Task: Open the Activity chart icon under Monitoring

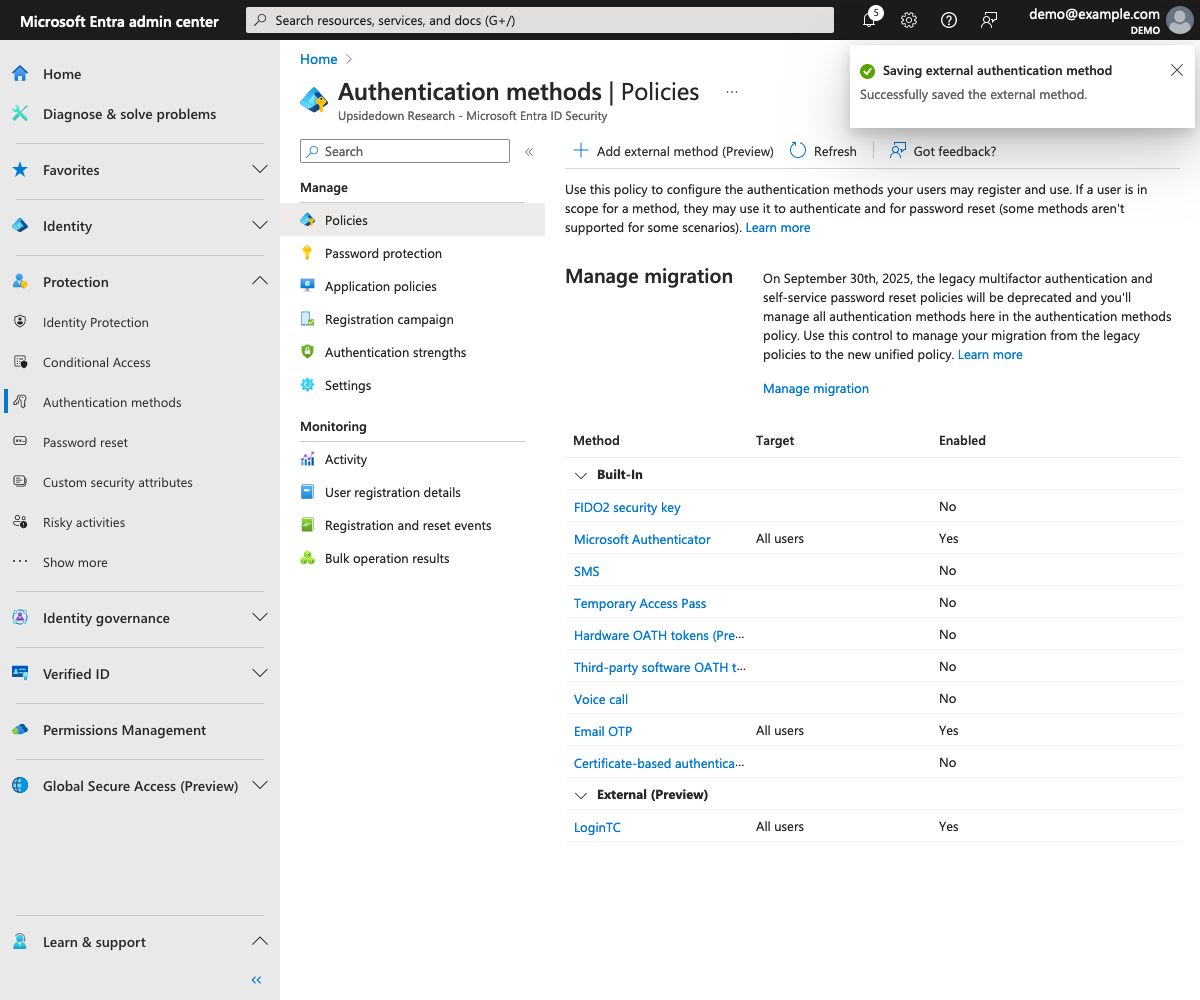Action: (308, 459)
